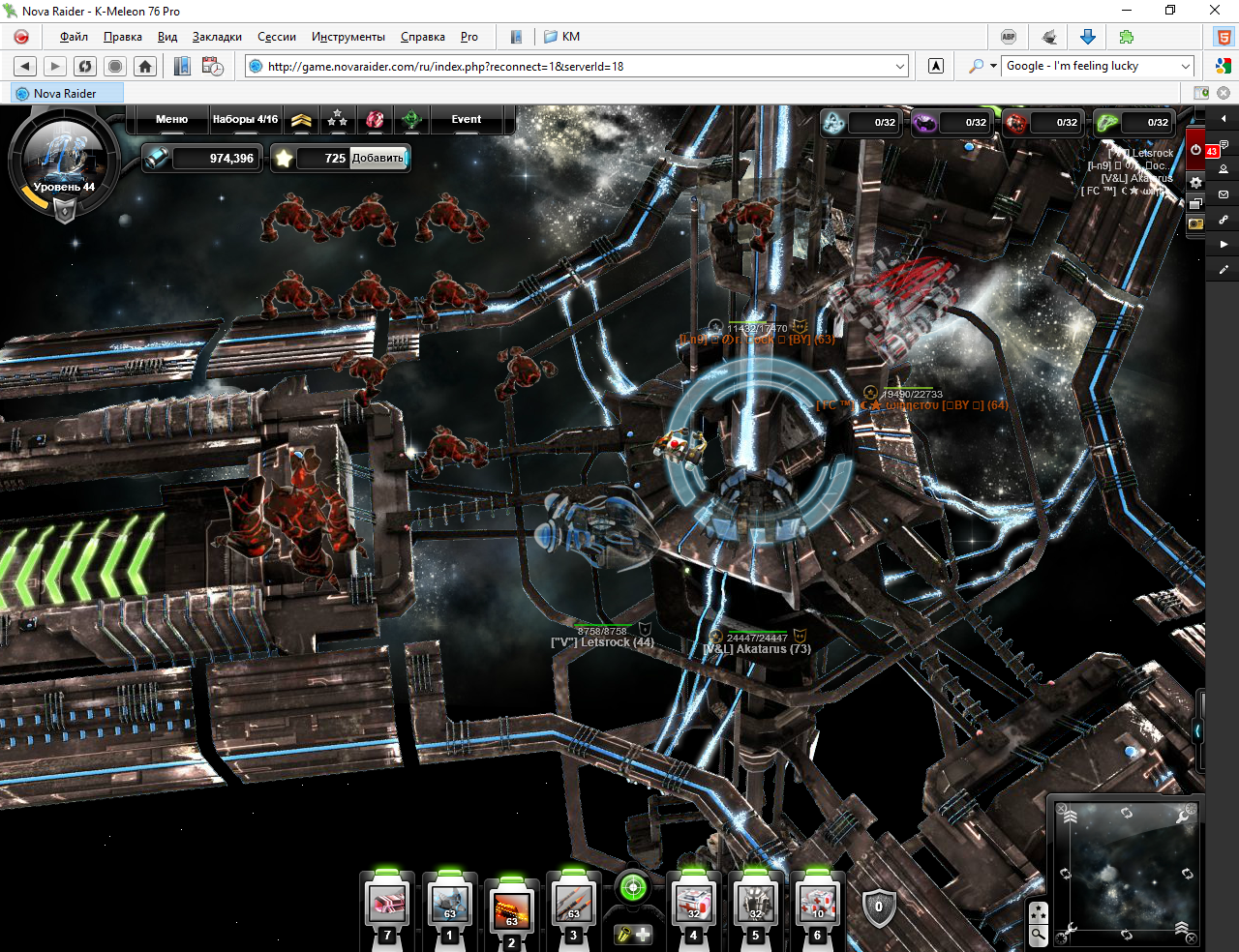
Task: Click the blue download arrow icon
Action: [1088, 37]
